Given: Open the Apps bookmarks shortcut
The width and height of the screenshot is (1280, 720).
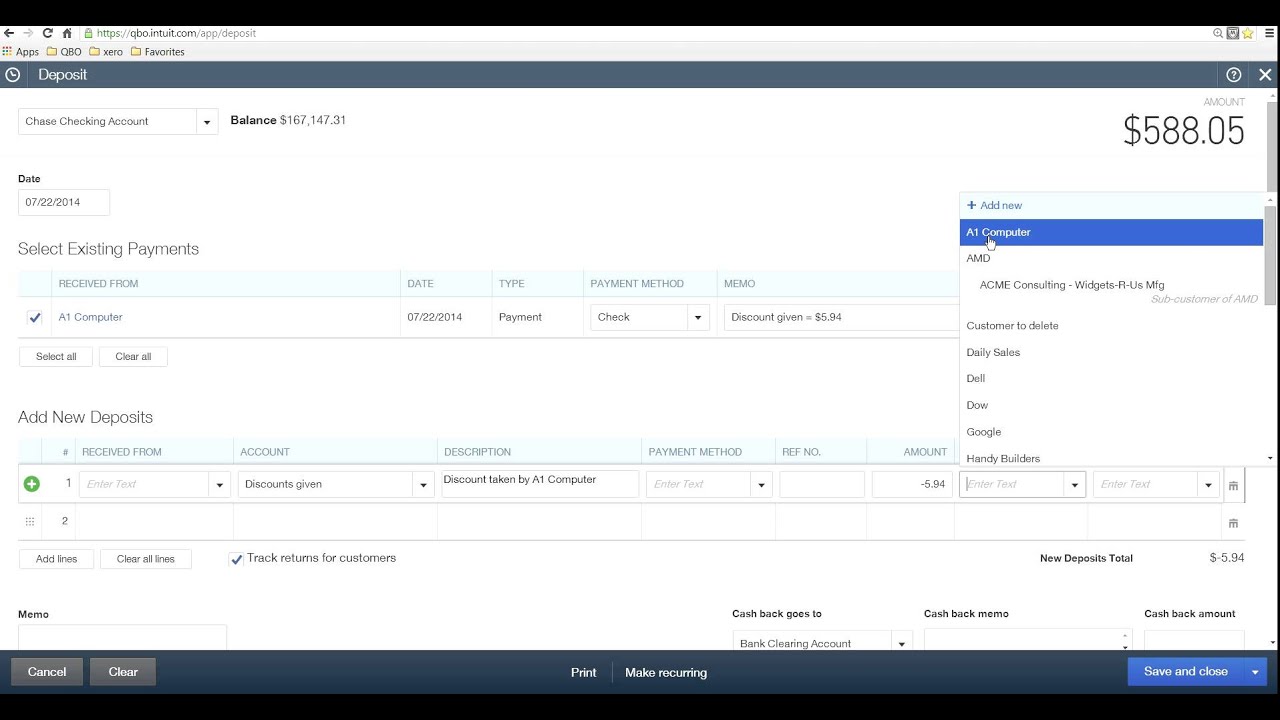Looking at the screenshot, I should pos(21,52).
